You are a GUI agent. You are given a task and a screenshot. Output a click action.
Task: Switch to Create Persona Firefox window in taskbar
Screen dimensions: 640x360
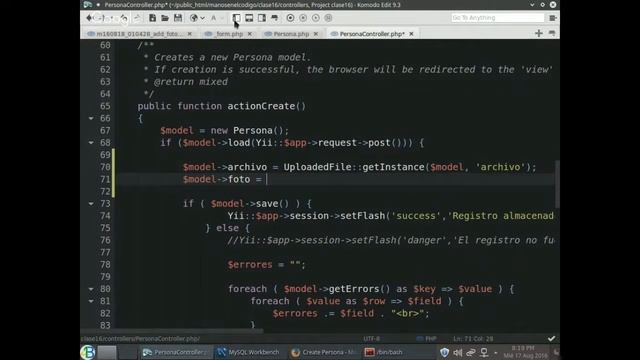324,352
